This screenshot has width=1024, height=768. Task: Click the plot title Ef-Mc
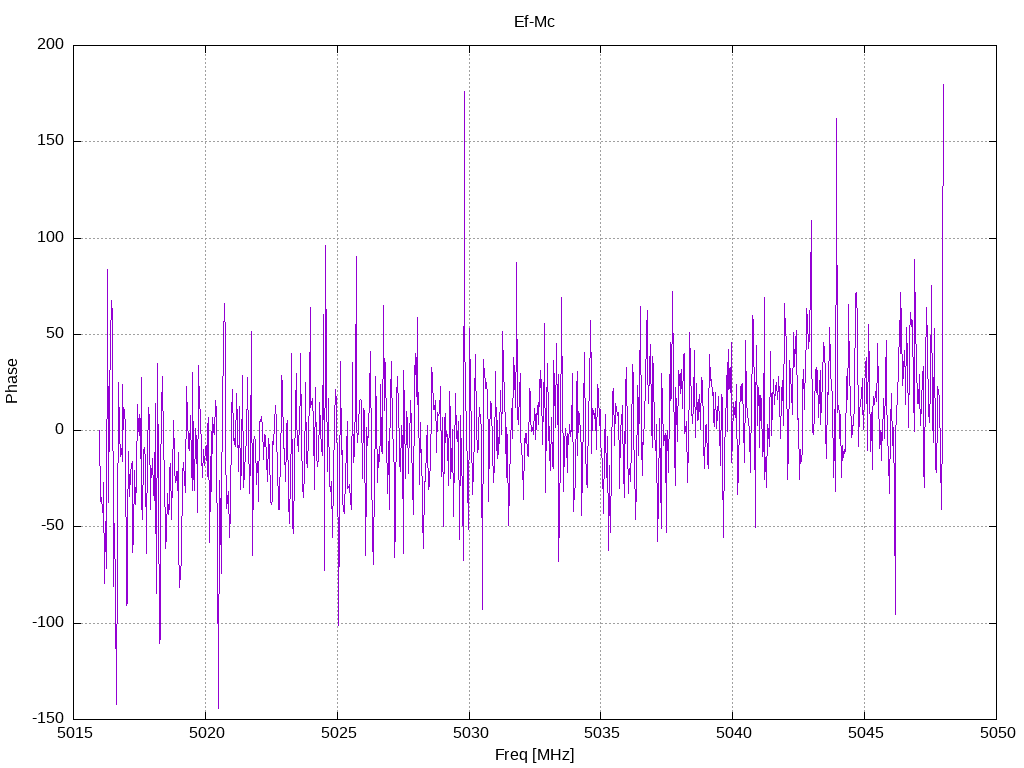coord(534,22)
